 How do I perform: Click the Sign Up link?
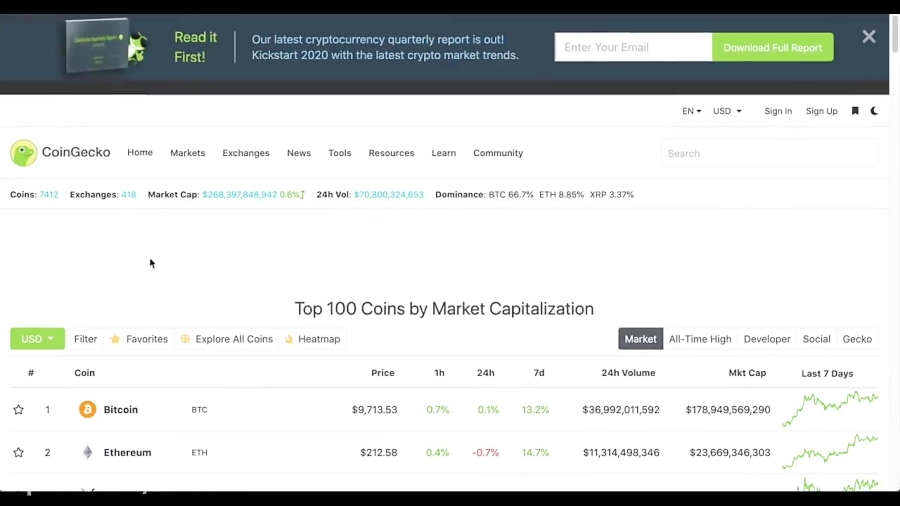(821, 111)
